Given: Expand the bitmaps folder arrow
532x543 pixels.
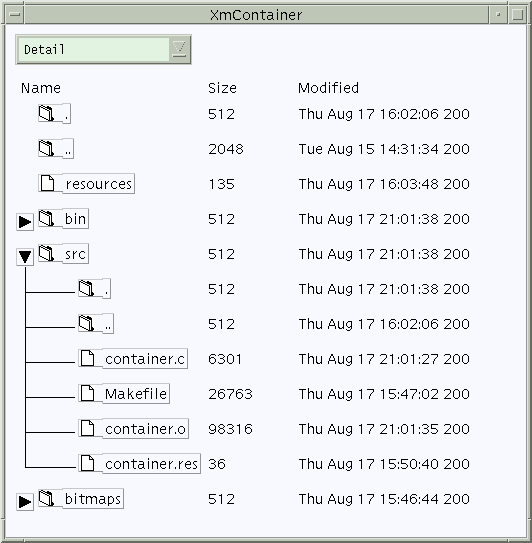Looking at the screenshot, I should pos(25,501).
